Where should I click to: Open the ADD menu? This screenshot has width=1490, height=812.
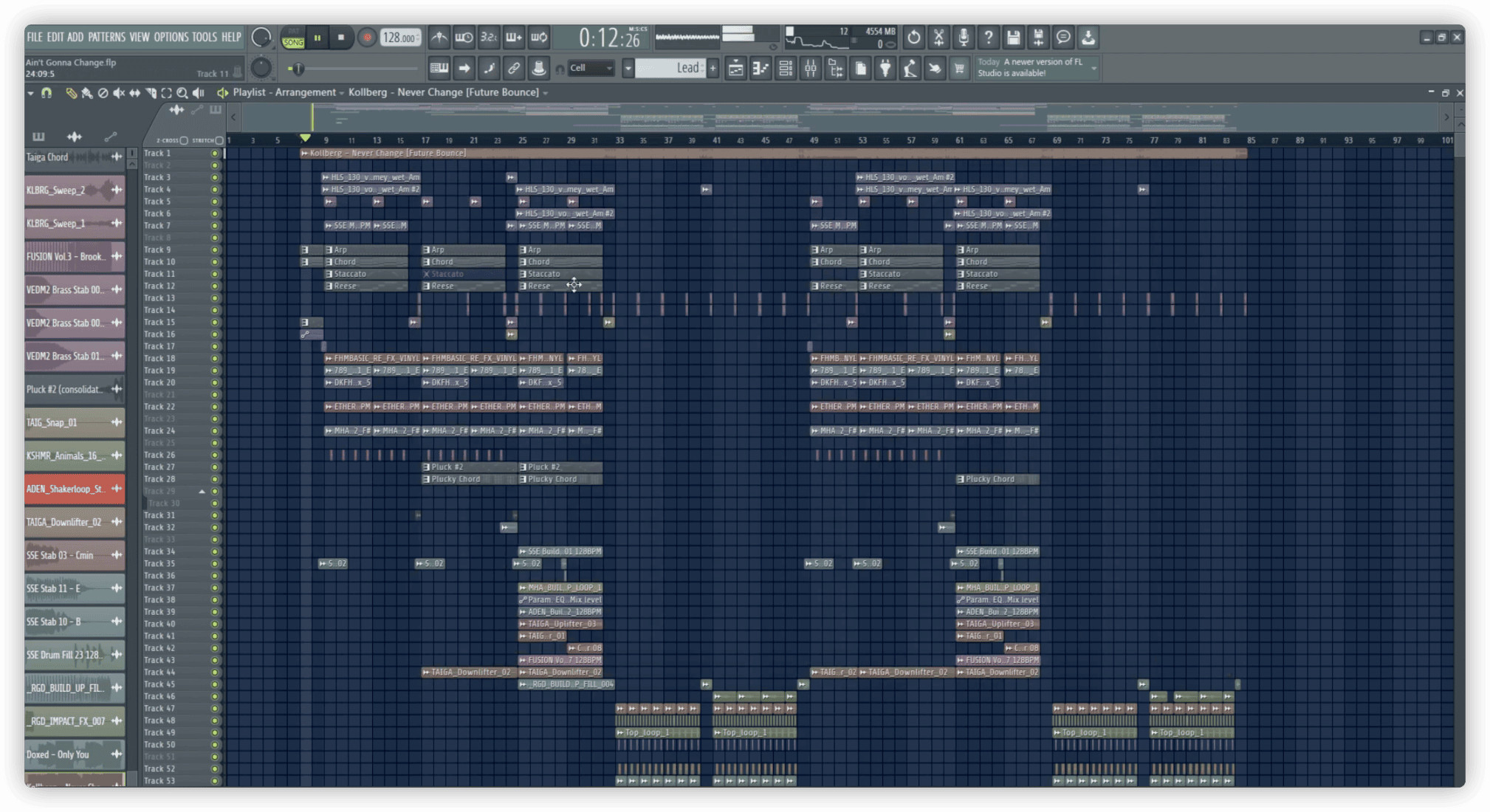coord(75,37)
